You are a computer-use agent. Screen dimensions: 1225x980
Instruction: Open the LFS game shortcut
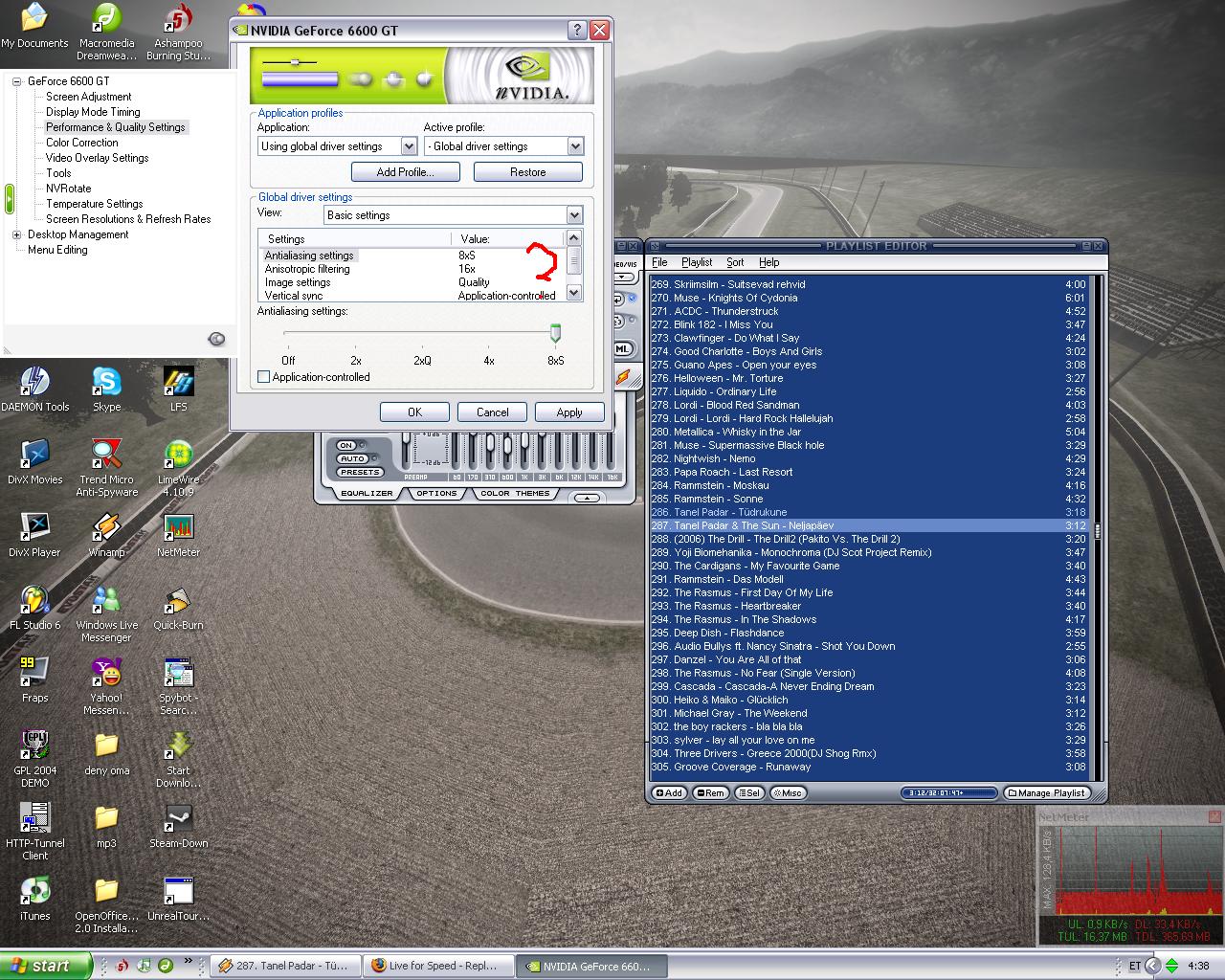point(178,389)
